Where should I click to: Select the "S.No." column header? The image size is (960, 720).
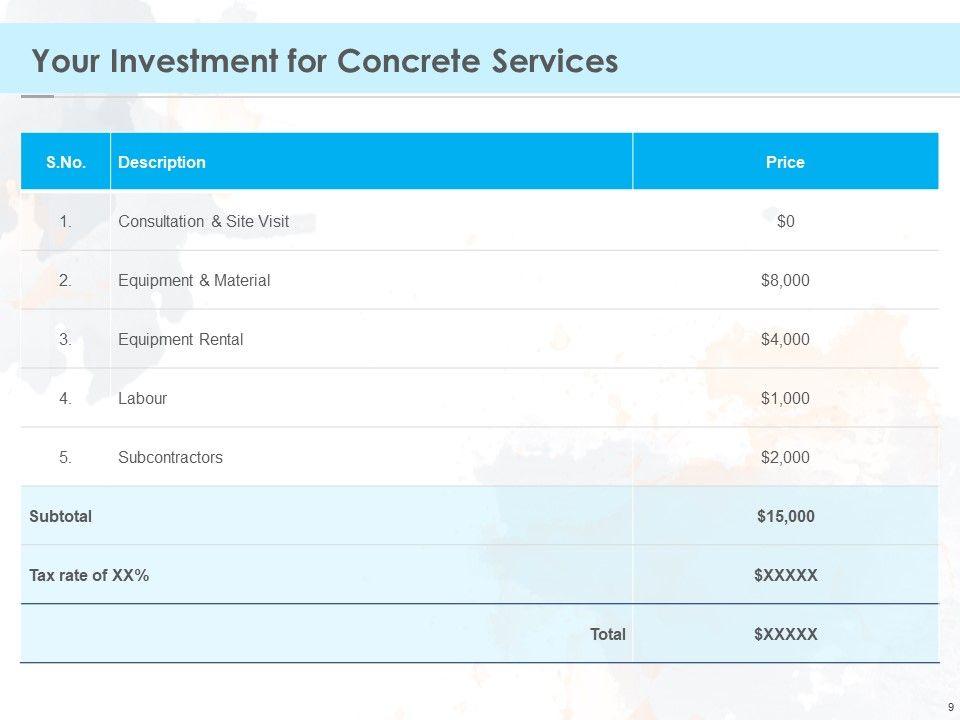coord(66,162)
